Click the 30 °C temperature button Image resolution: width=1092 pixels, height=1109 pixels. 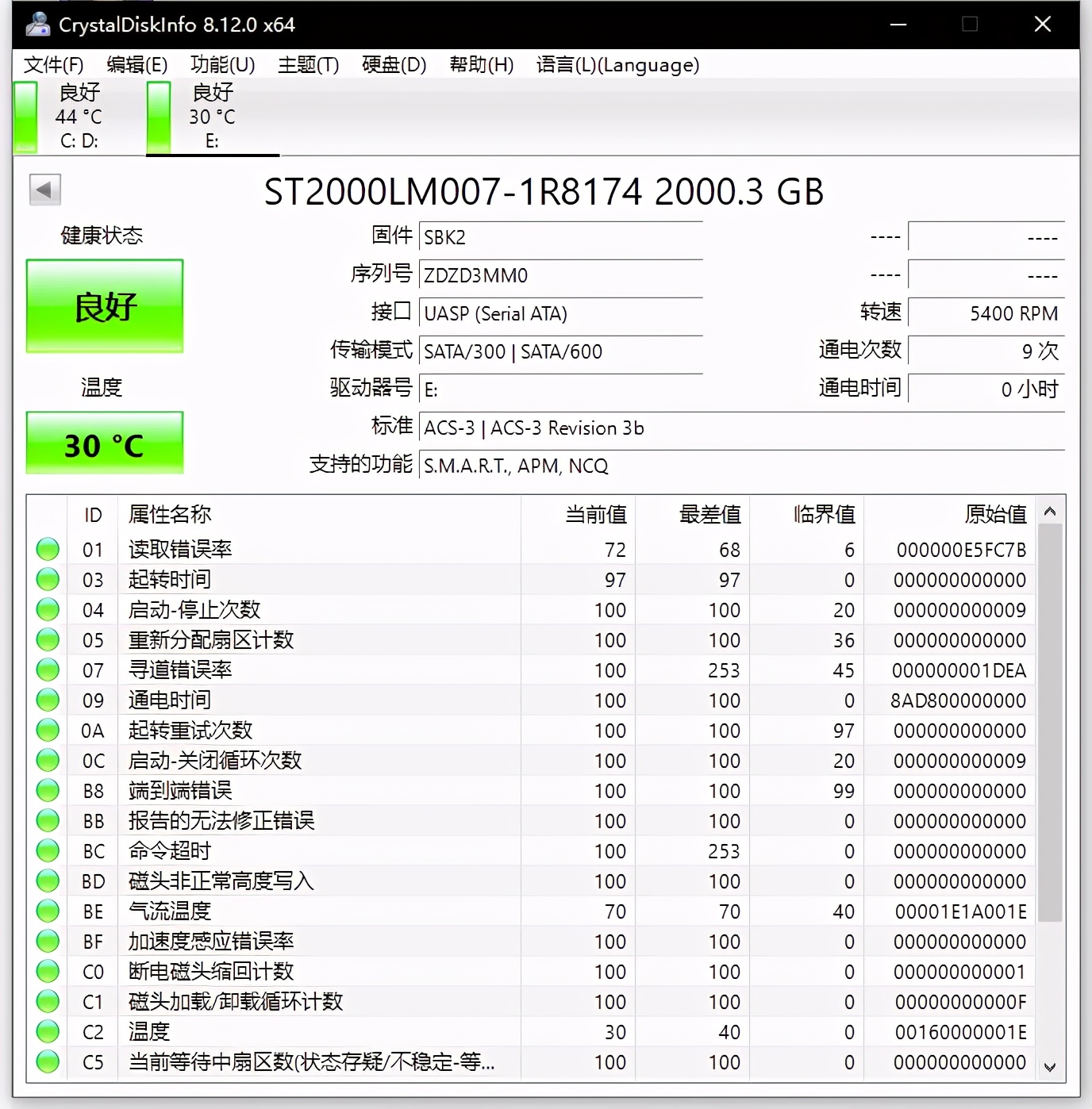click(105, 443)
